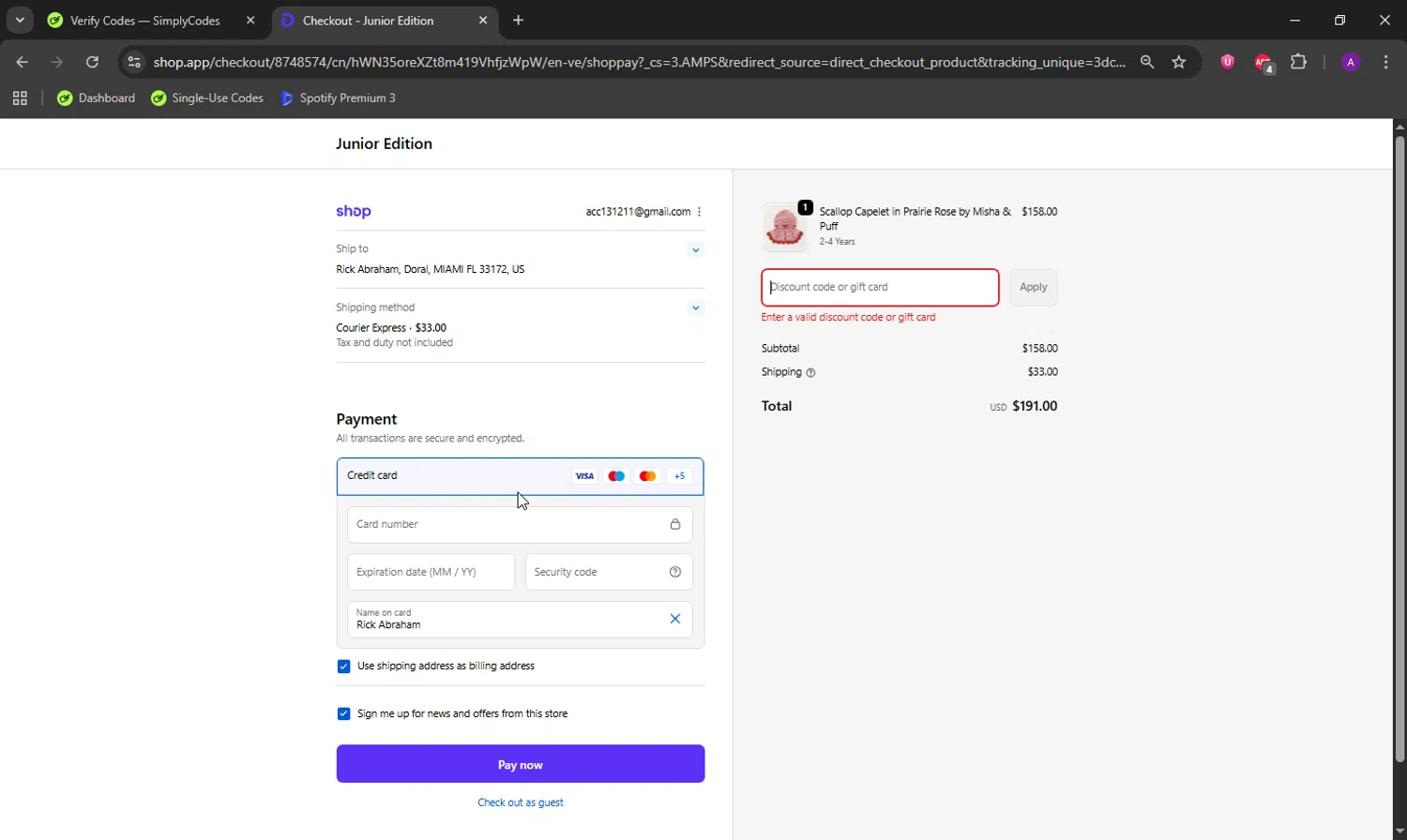This screenshot has height=840, width=1407.
Task: Click the lock icon in card number field
Action: (x=675, y=525)
